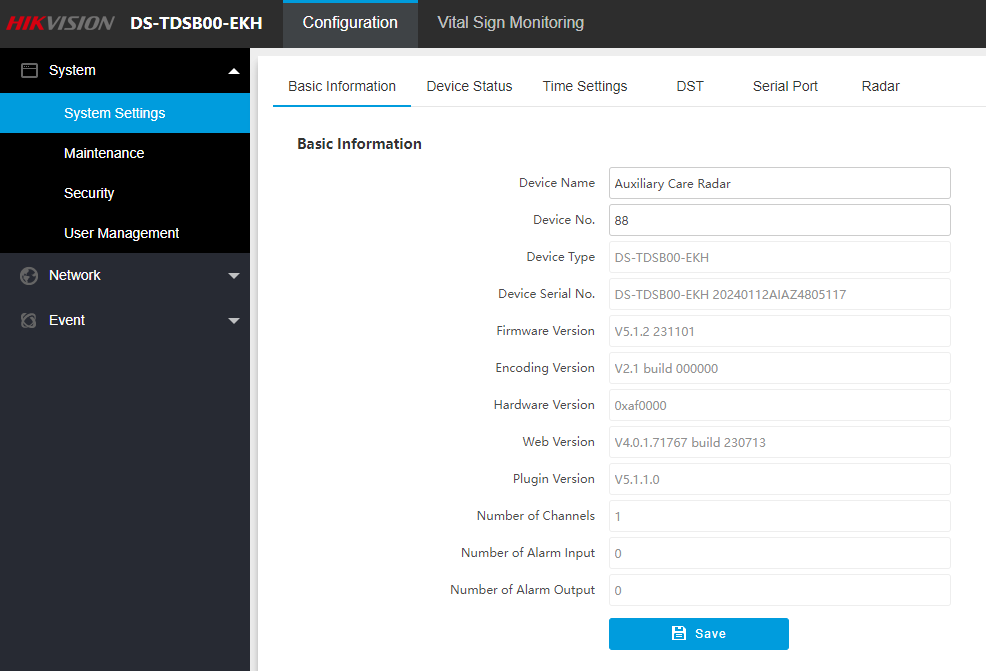Select Security in the System menu

(89, 193)
